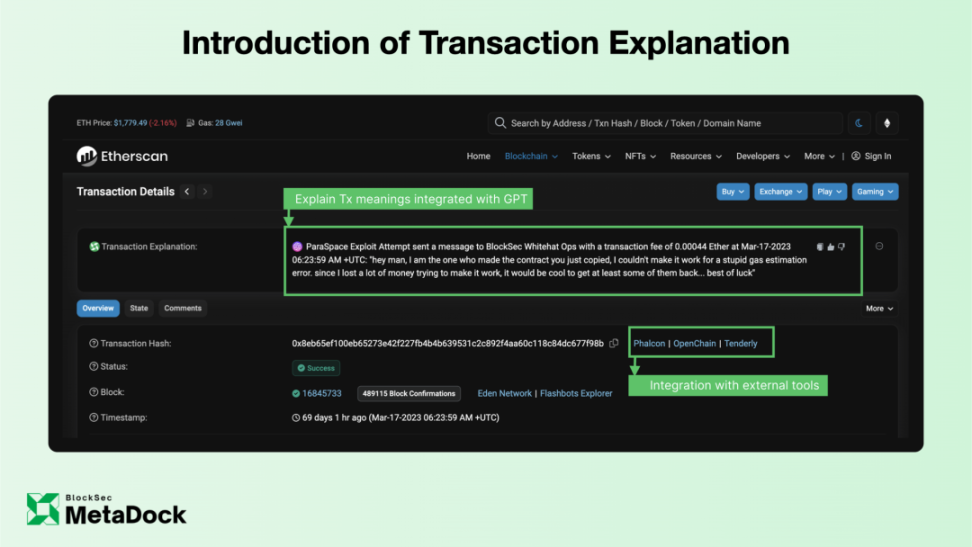
Task: Open the Tokens dropdown menu
Action: click(x=593, y=156)
